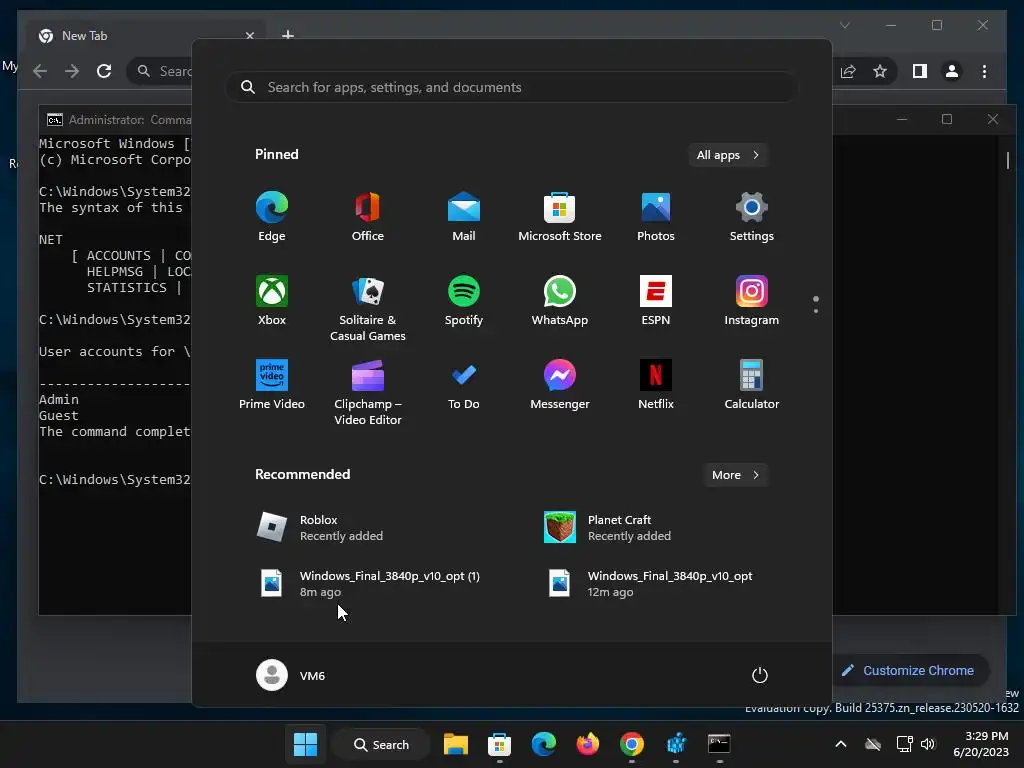Expand More recommended items

pyautogui.click(x=735, y=475)
